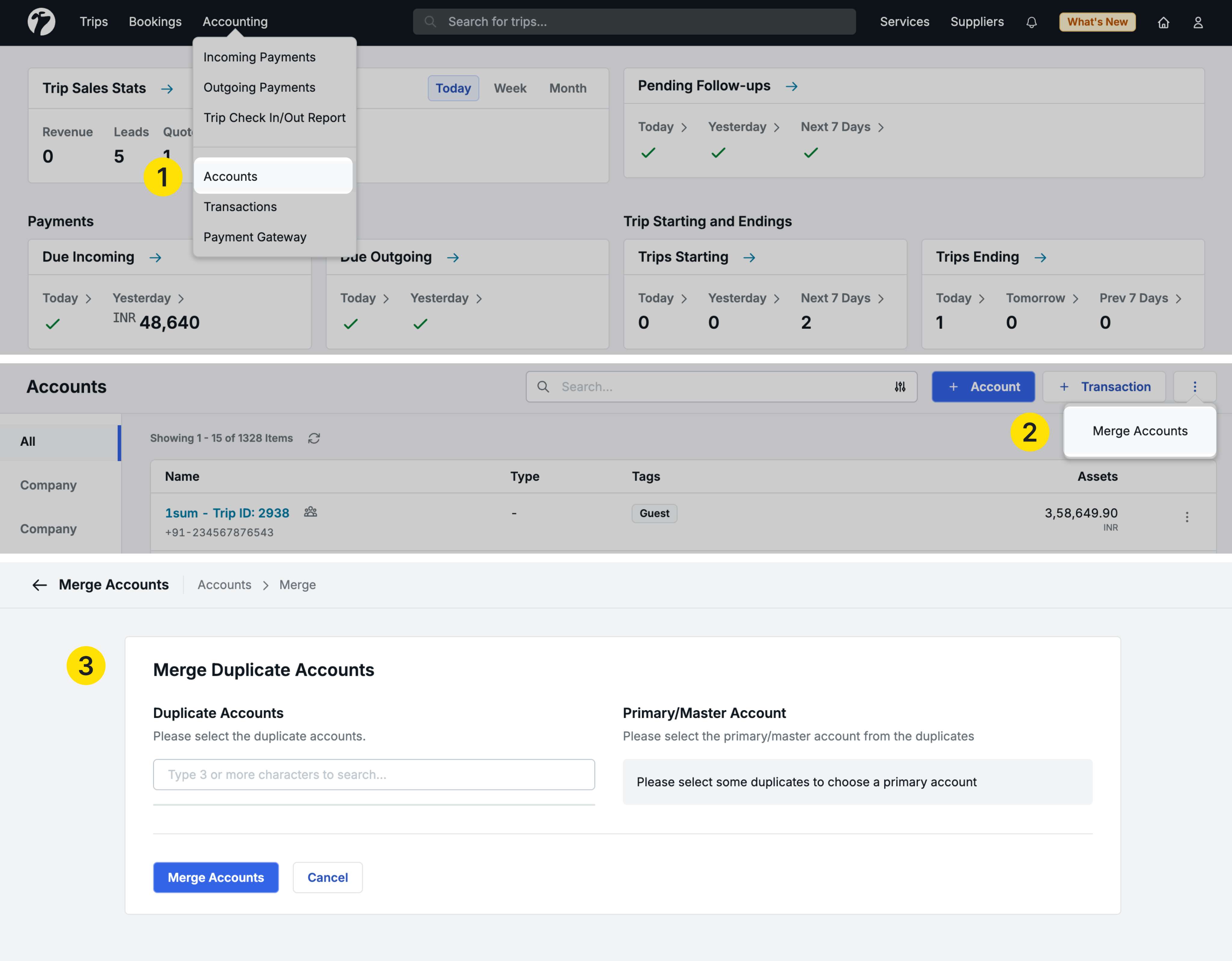Click the search filter sliders icon
The image size is (1232, 961).
900,387
